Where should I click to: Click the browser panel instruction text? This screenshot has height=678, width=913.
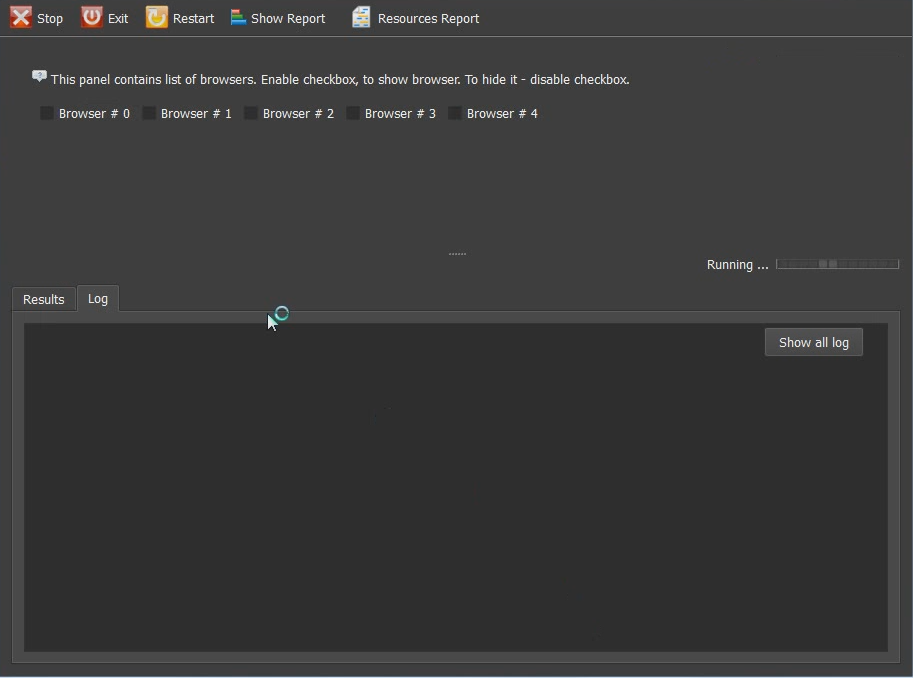click(340, 80)
